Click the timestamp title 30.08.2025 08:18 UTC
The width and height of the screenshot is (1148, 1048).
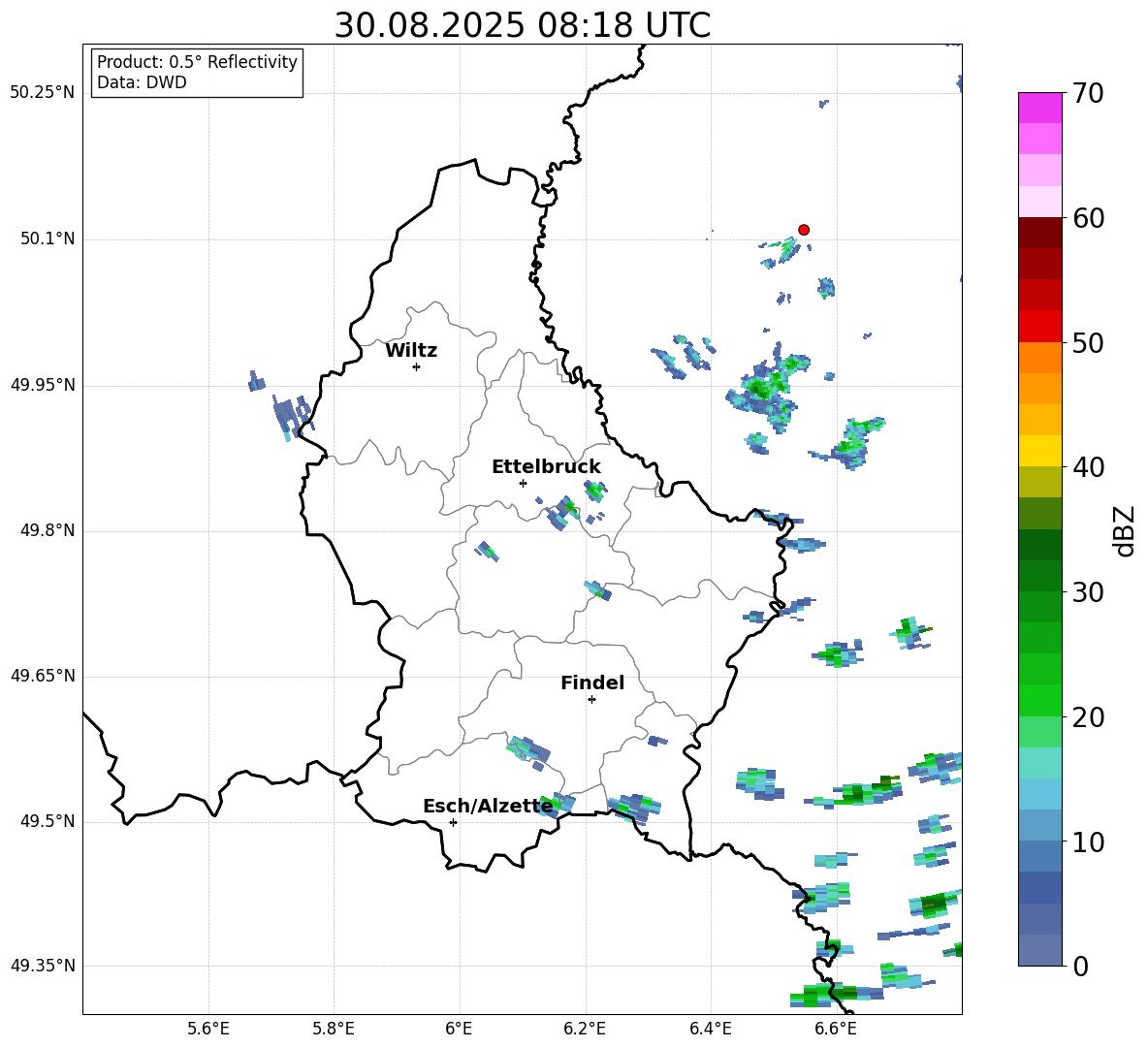[x=522, y=25]
